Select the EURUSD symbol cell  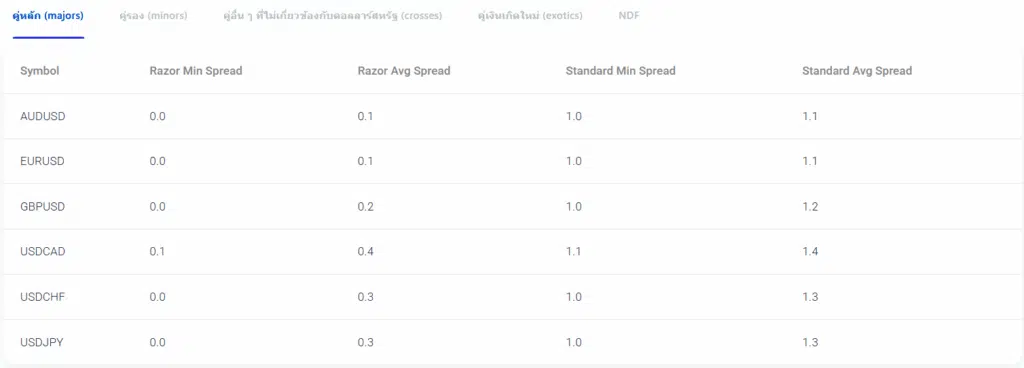(42, 161)
